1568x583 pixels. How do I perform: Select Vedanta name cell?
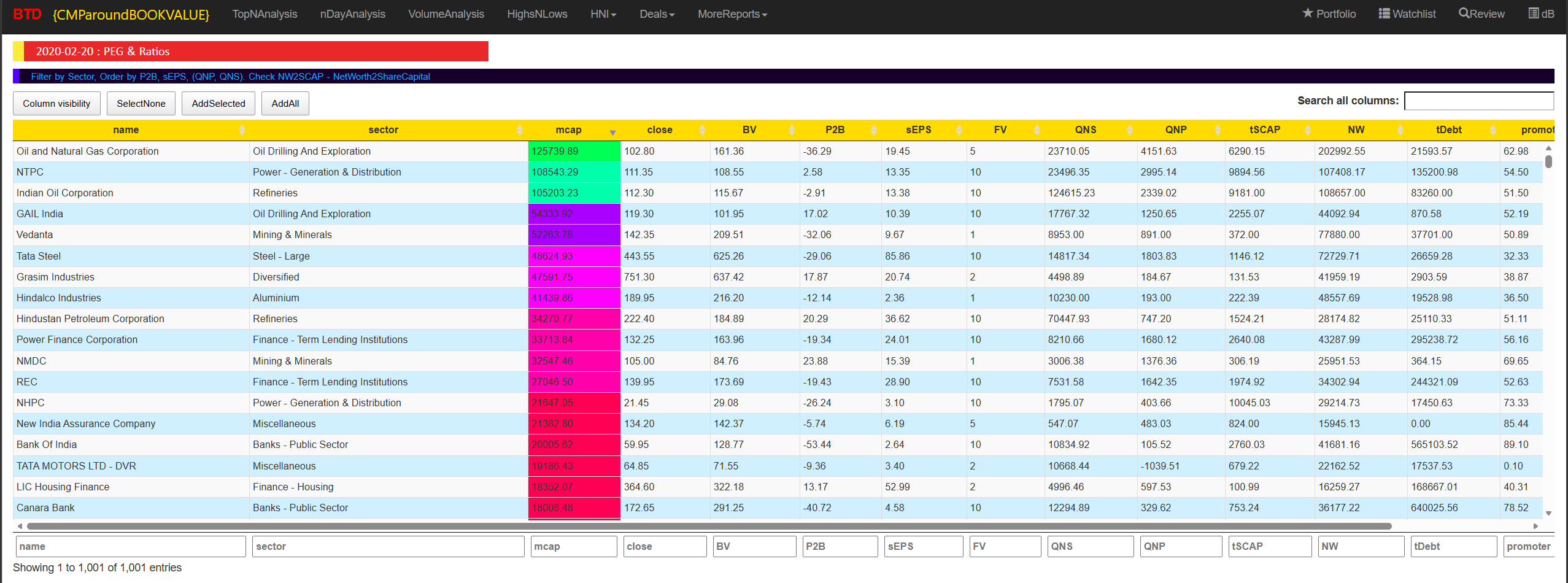click(x=131, y=234)
